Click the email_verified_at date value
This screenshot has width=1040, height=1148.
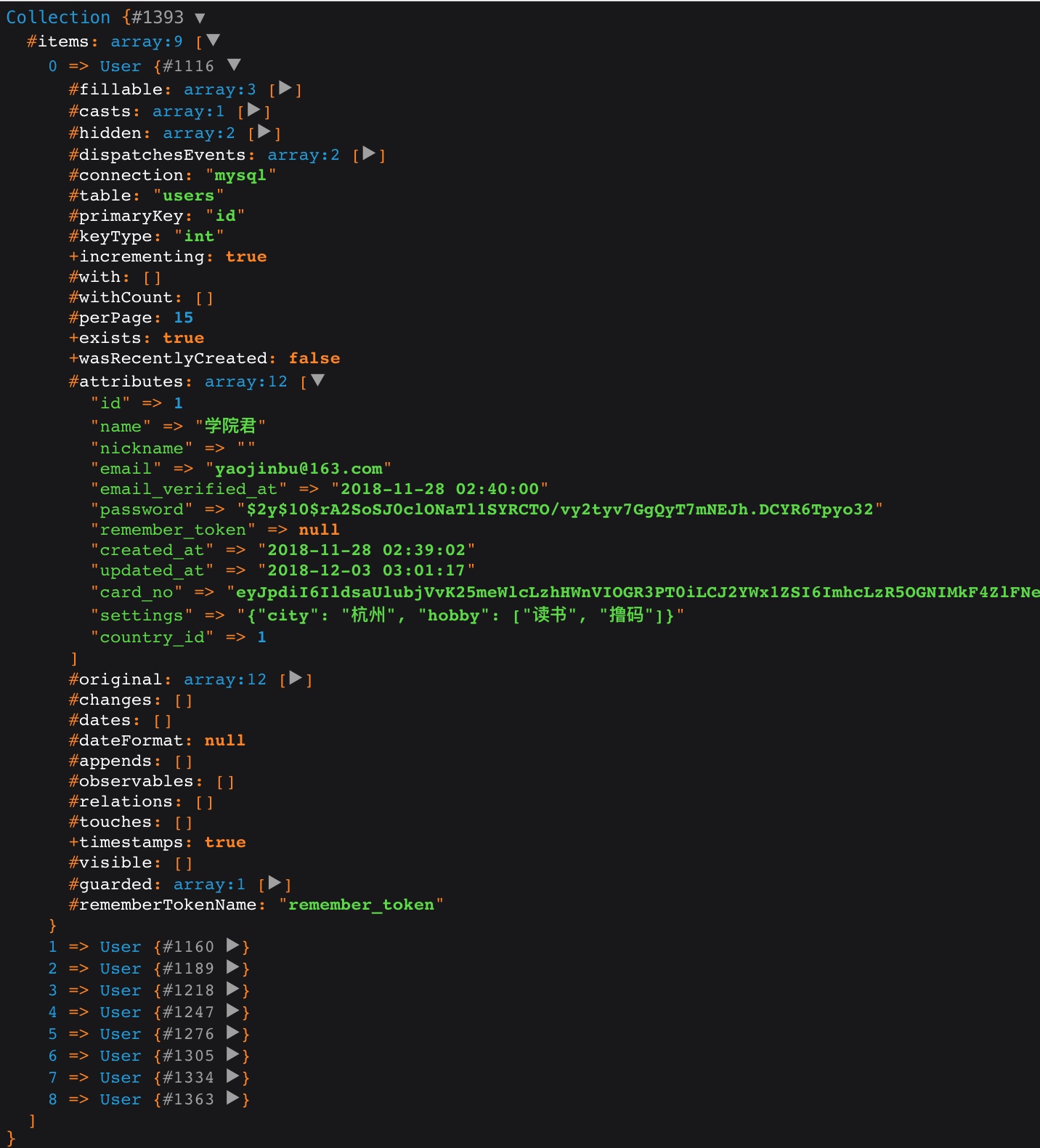coord(440,490)
